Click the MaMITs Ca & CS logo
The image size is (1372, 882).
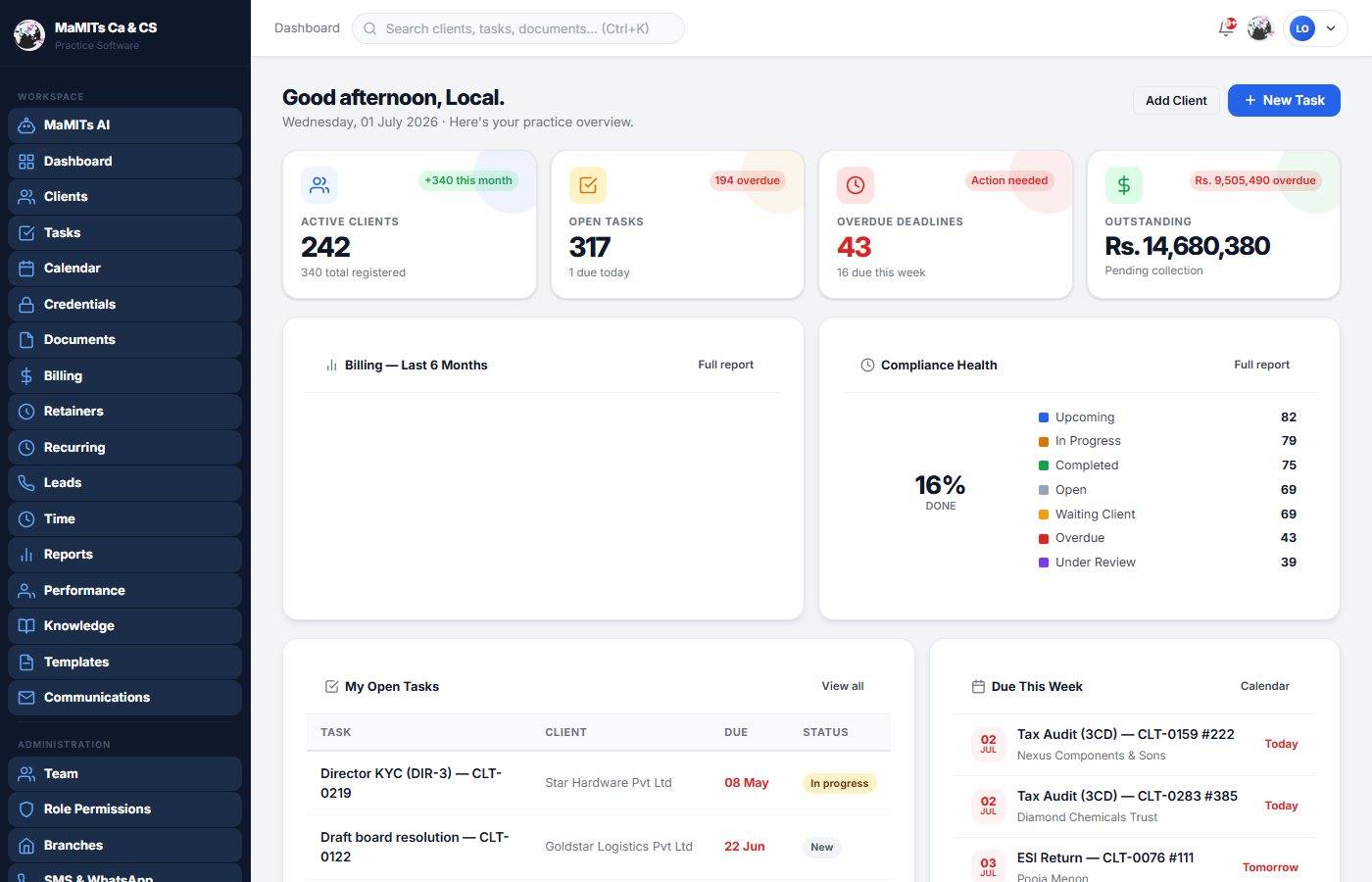click(29, 35)
